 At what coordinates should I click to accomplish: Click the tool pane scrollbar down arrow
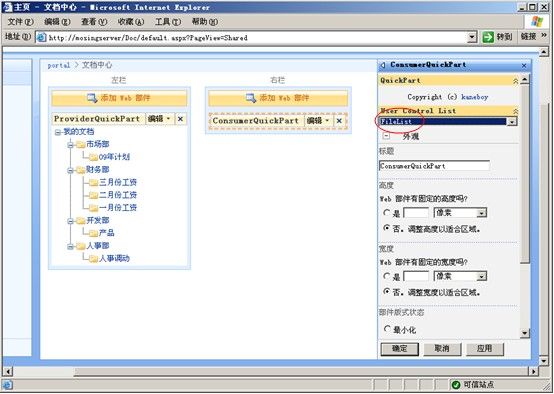point(525,333)
